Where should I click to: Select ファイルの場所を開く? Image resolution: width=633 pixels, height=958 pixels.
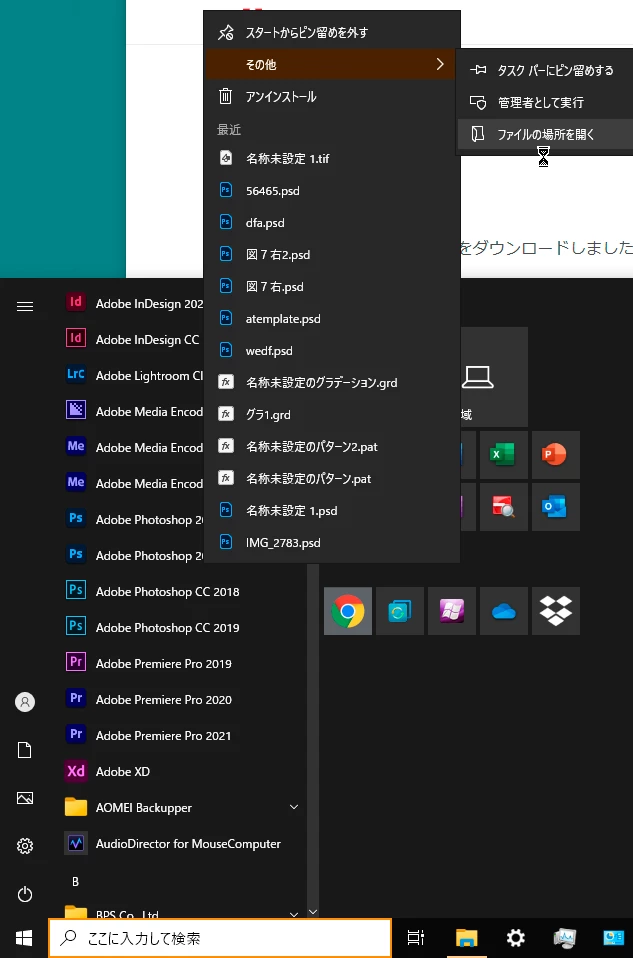pos(546,134)
